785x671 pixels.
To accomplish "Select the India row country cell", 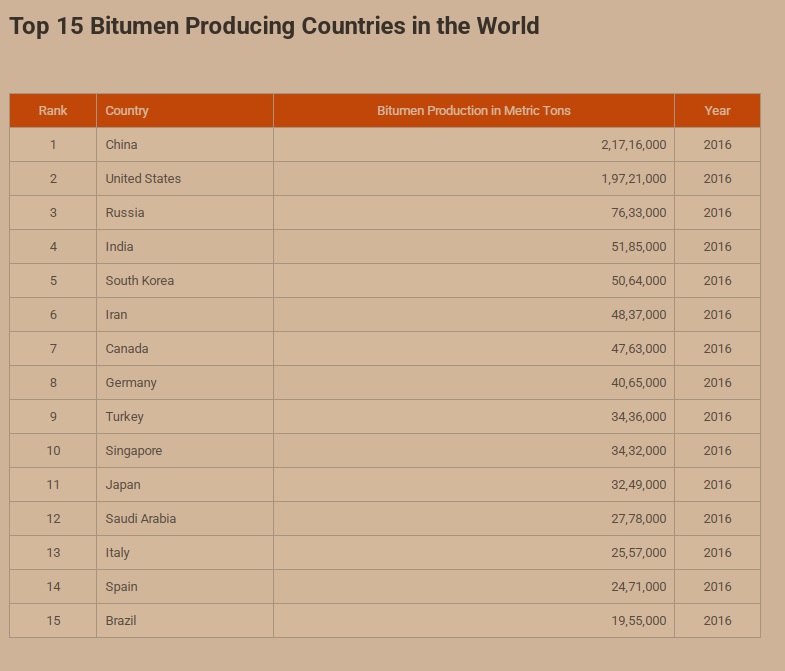I will point(119,247).
